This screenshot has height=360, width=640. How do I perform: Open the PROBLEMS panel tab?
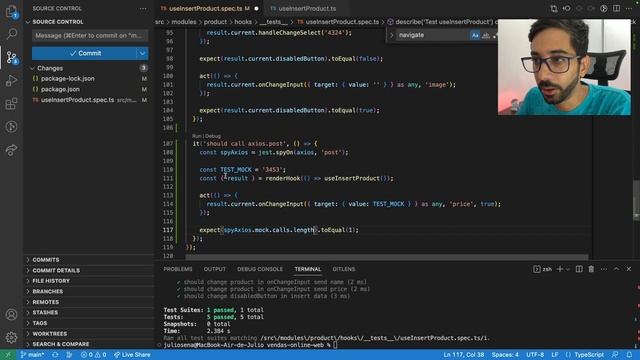click(178, 269)
